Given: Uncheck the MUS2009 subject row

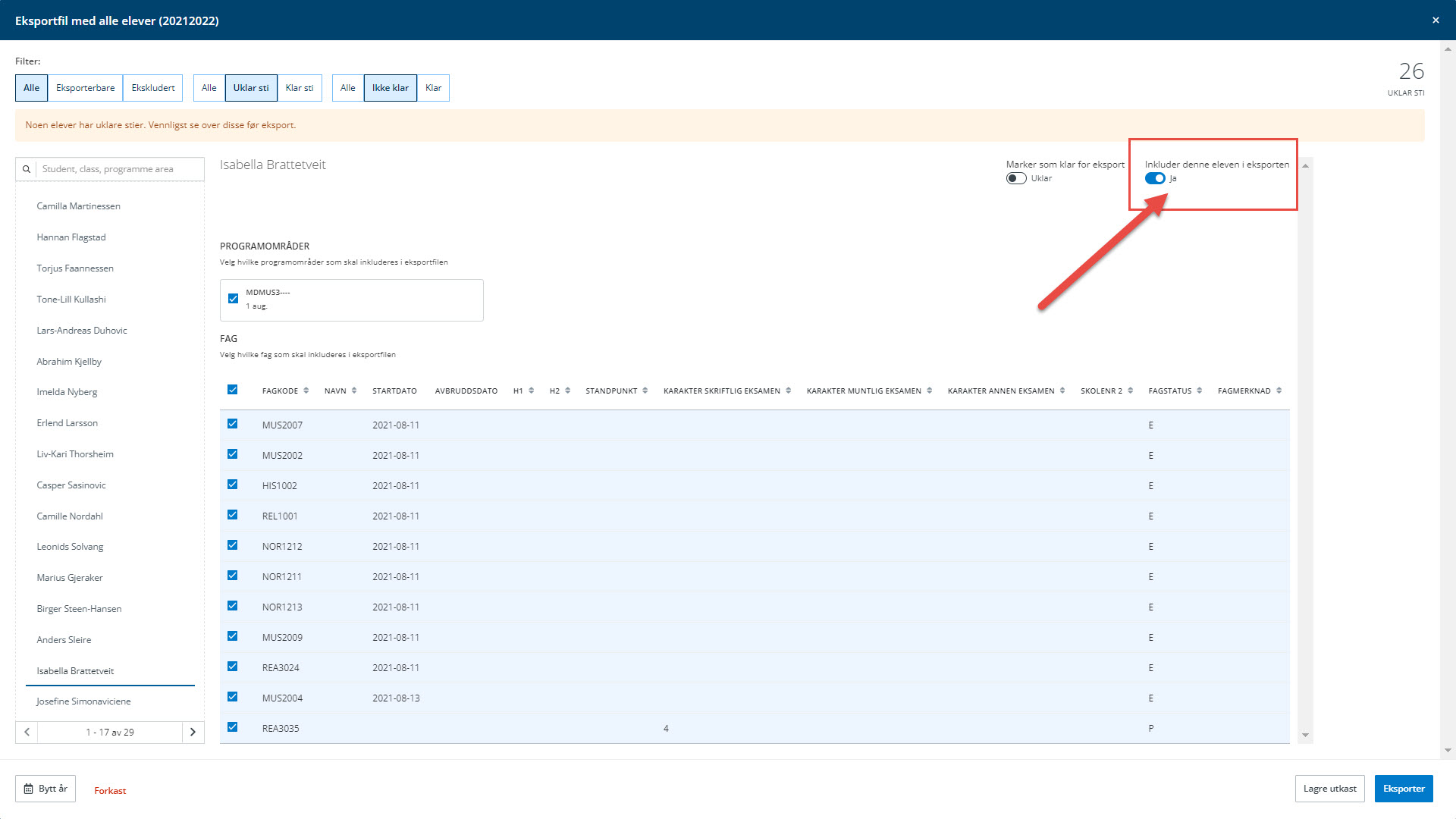Looking at the screenshot, I should (x=233, y=636).
